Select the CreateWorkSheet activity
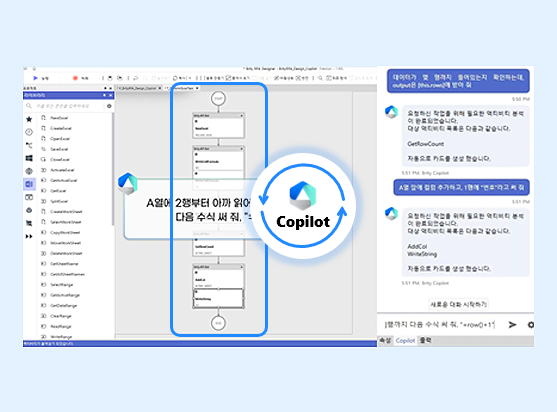The width and height of the screenshot is (557, 412). point(66,212)
